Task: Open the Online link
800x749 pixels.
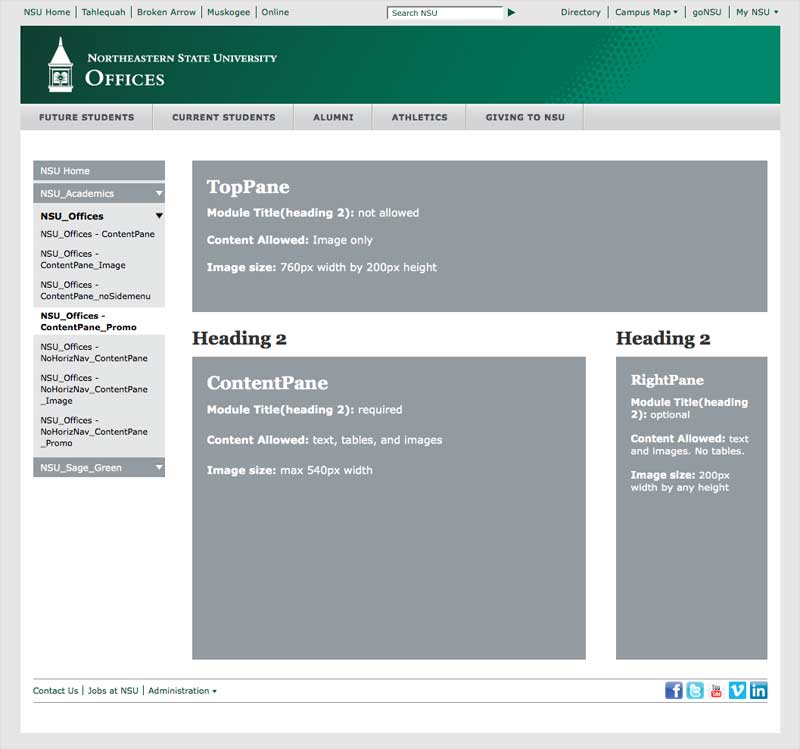Action: coord(275,12)
